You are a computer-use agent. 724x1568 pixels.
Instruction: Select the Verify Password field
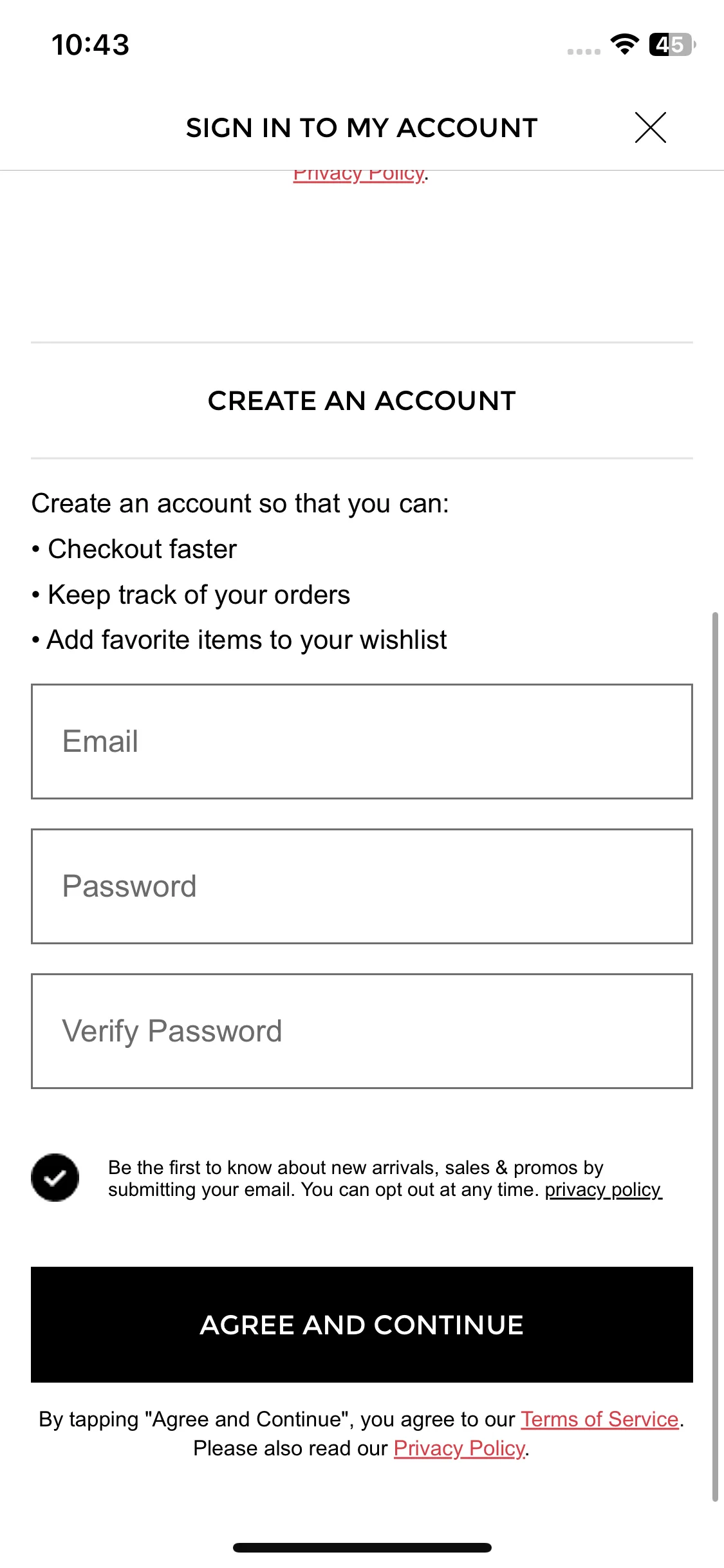(x=362, y=1031)
